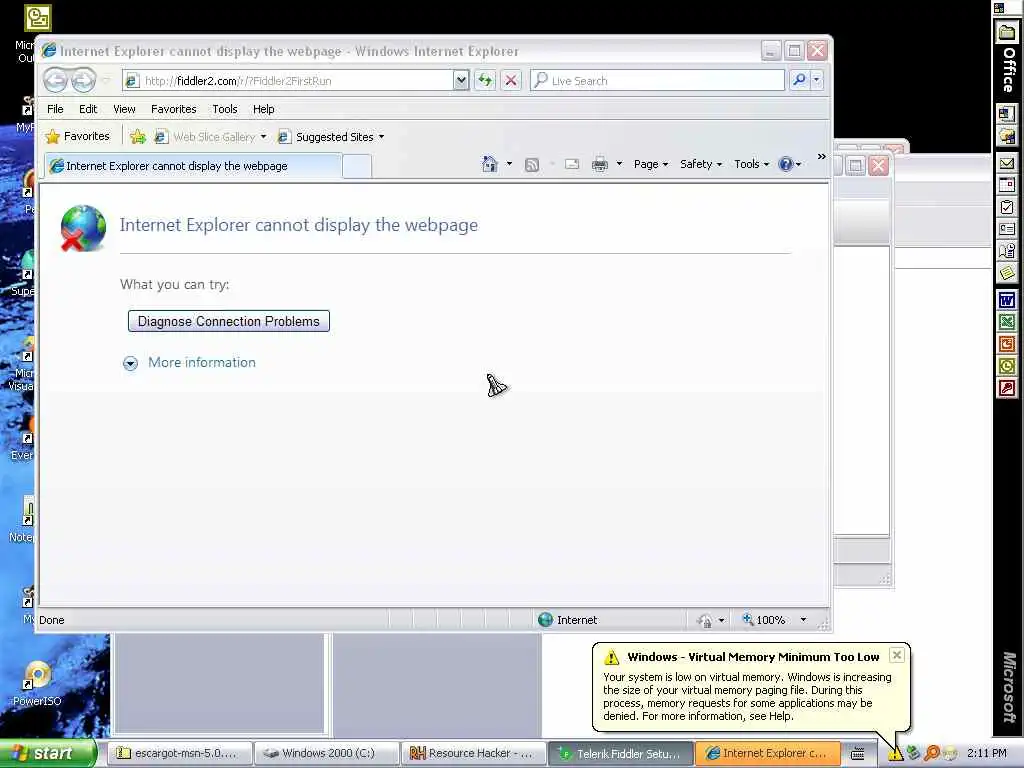Open a new blank tab
The image size is (1024, 768).
coord(357,167)
